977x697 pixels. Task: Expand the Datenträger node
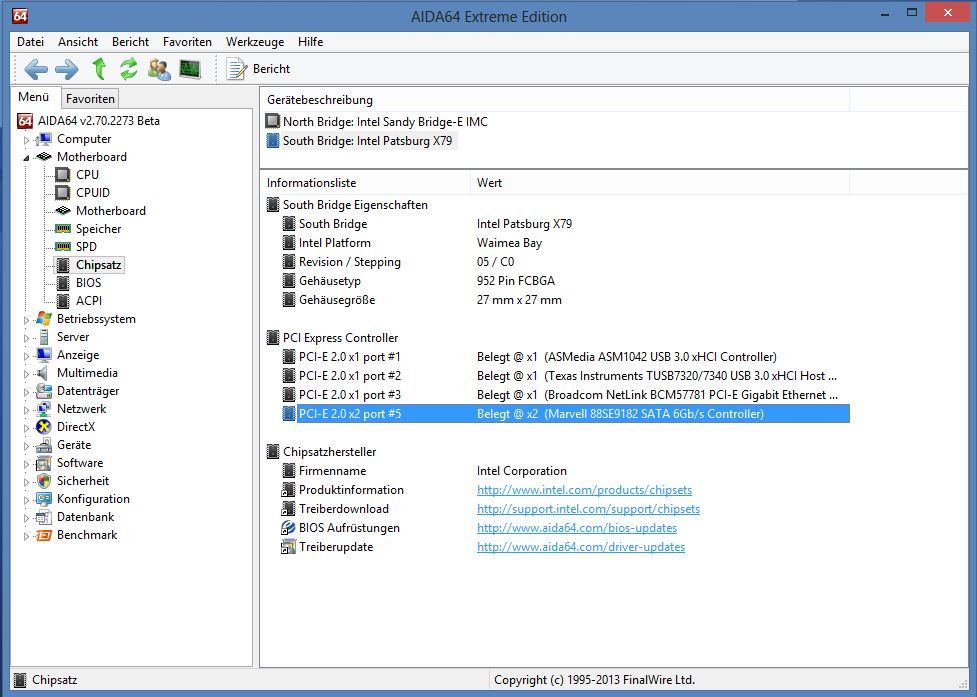[x=26, y=392]
